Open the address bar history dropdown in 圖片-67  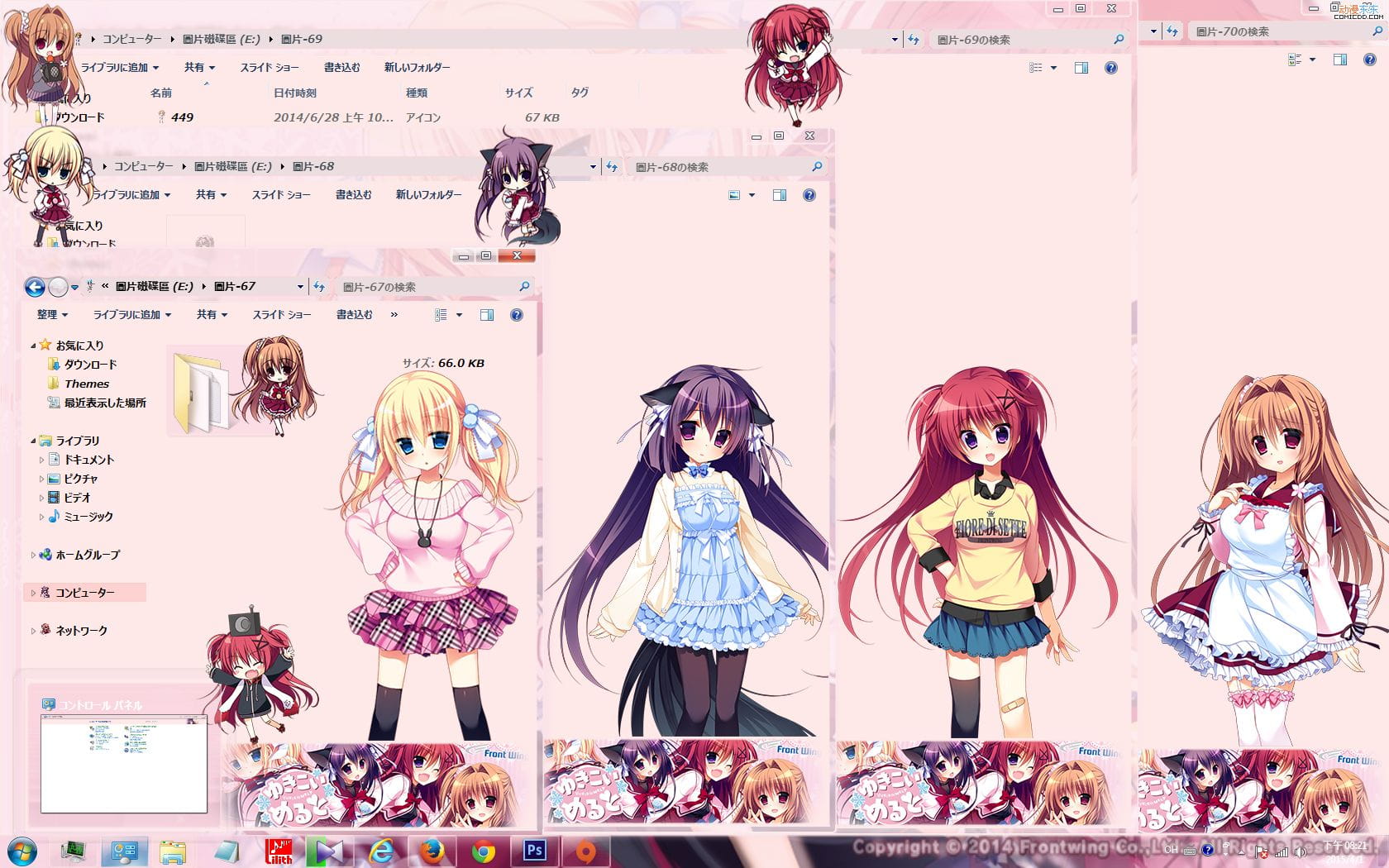coord(300,287)
